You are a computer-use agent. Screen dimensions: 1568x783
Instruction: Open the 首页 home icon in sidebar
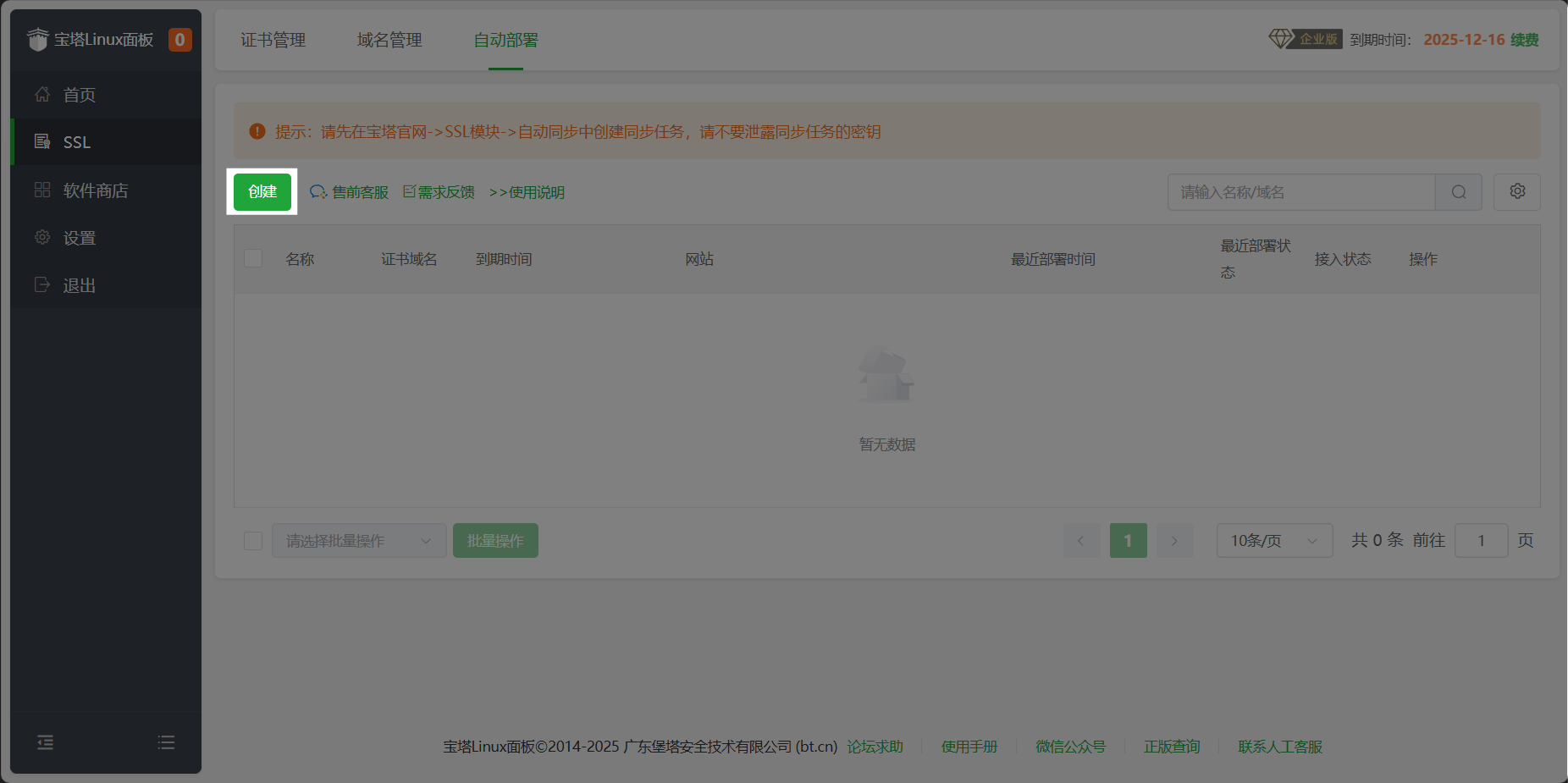42,94
